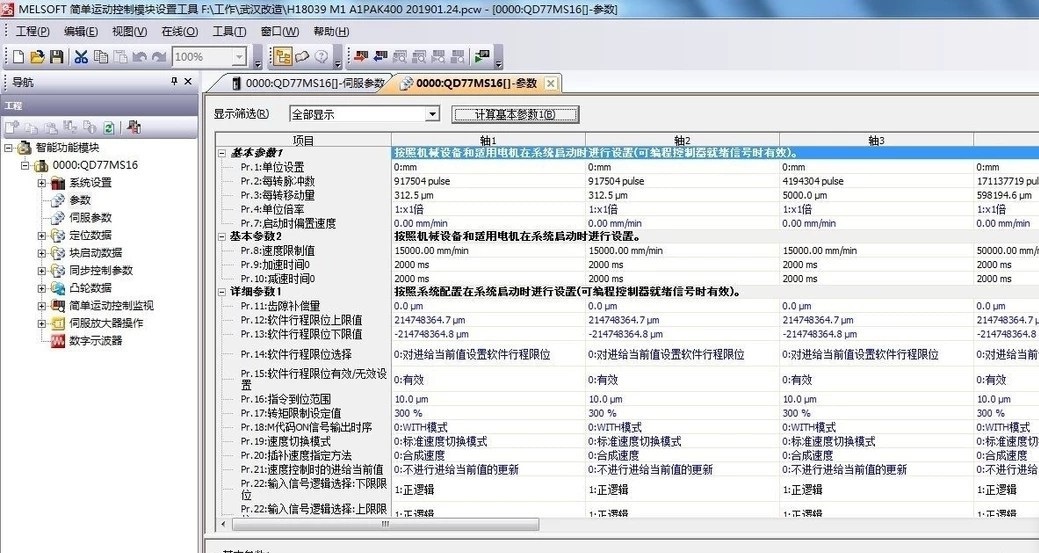Viewport: 1039px width, 553px height.
Task: Click the Read from module blue arrow icon
Action: coord(380,57)
